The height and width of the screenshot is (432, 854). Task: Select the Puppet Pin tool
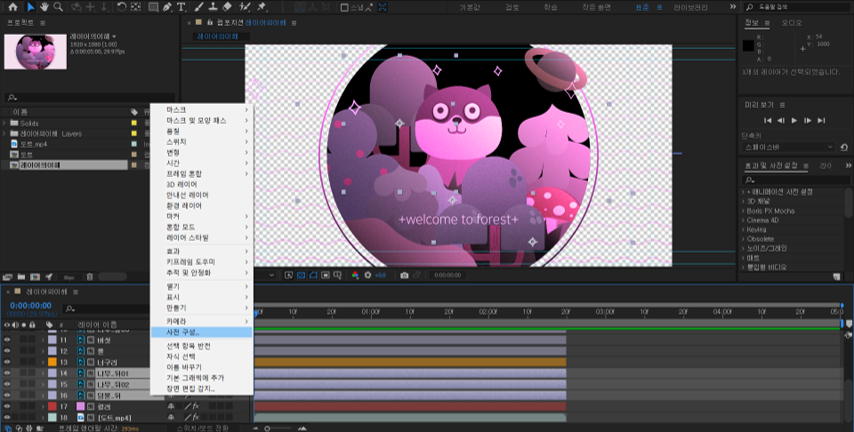pyautogui.click(x=262, y=7)
